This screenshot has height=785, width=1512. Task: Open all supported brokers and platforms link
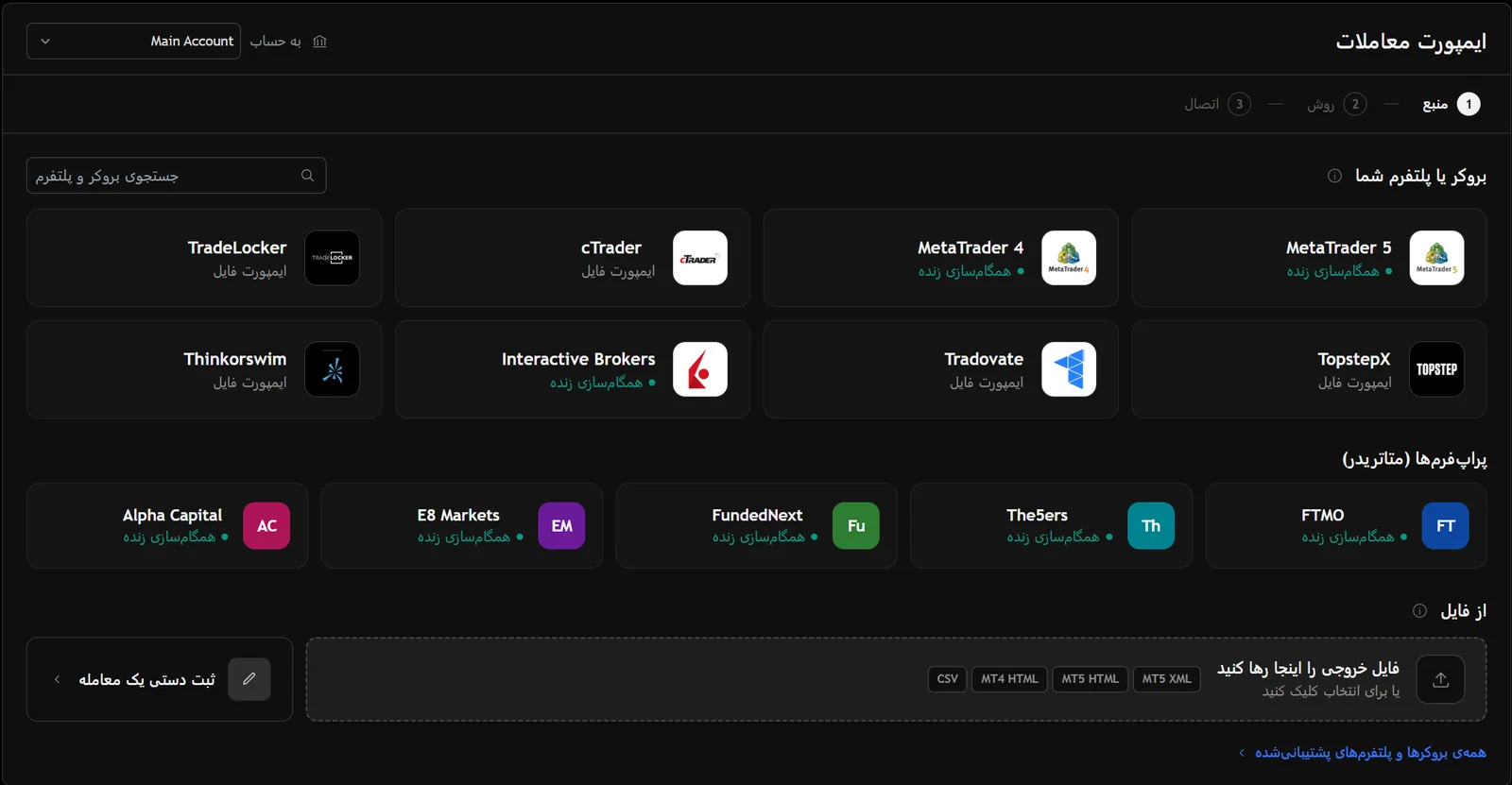tap(1362, 753)
